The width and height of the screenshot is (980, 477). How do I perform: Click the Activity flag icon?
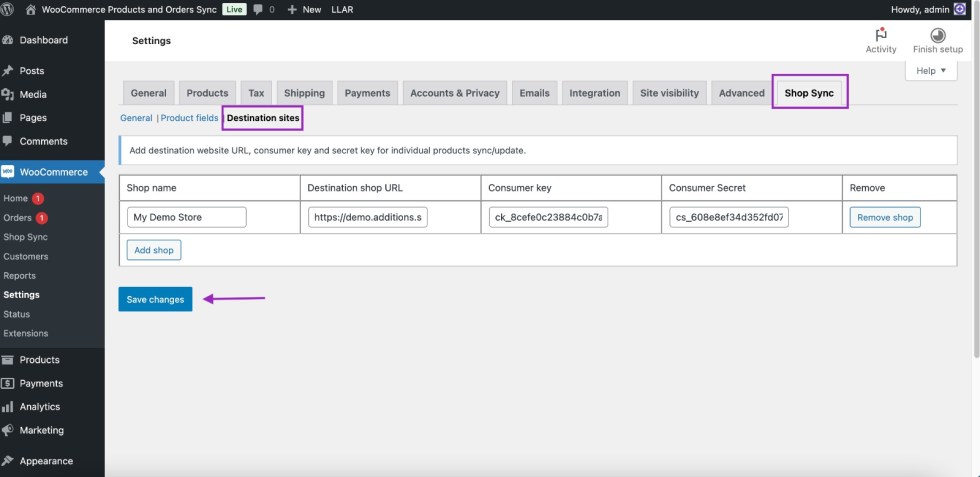(881, 35)
